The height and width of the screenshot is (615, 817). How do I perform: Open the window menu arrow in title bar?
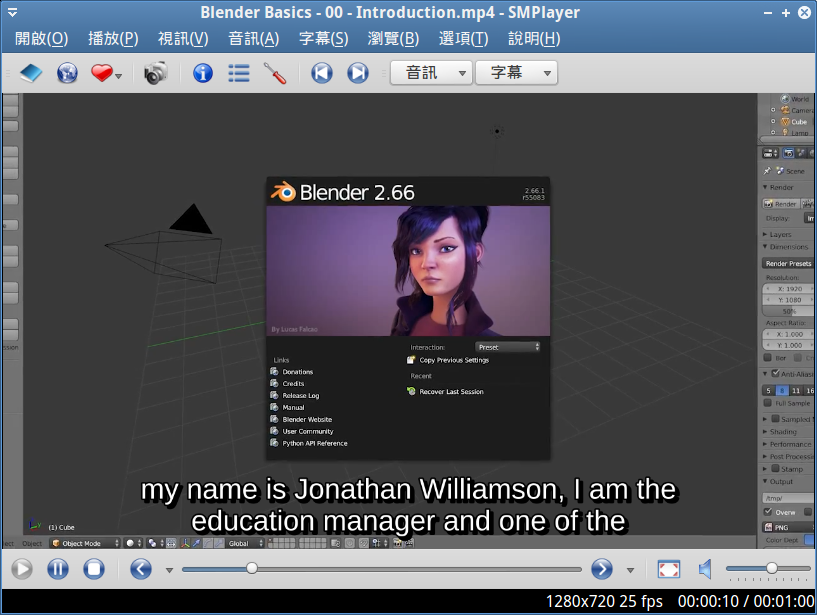click(x=13, y=12)
